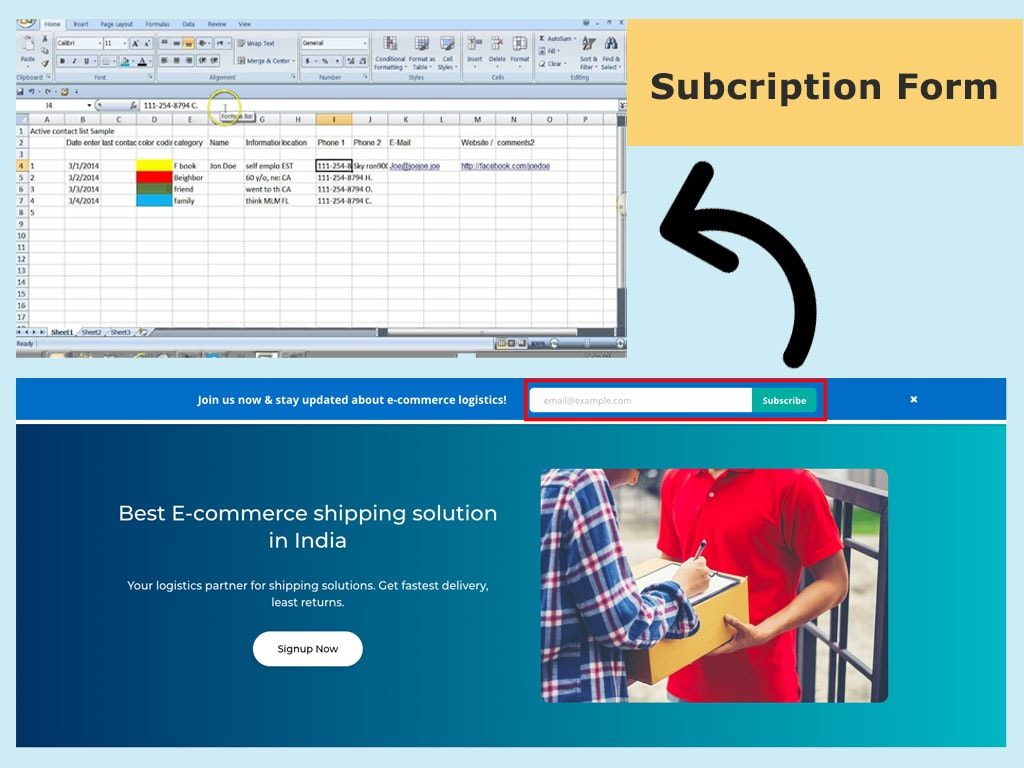Select the Sheet2 worksheet tab
This screenshot has width=1024, height=768.
[91, 332]
